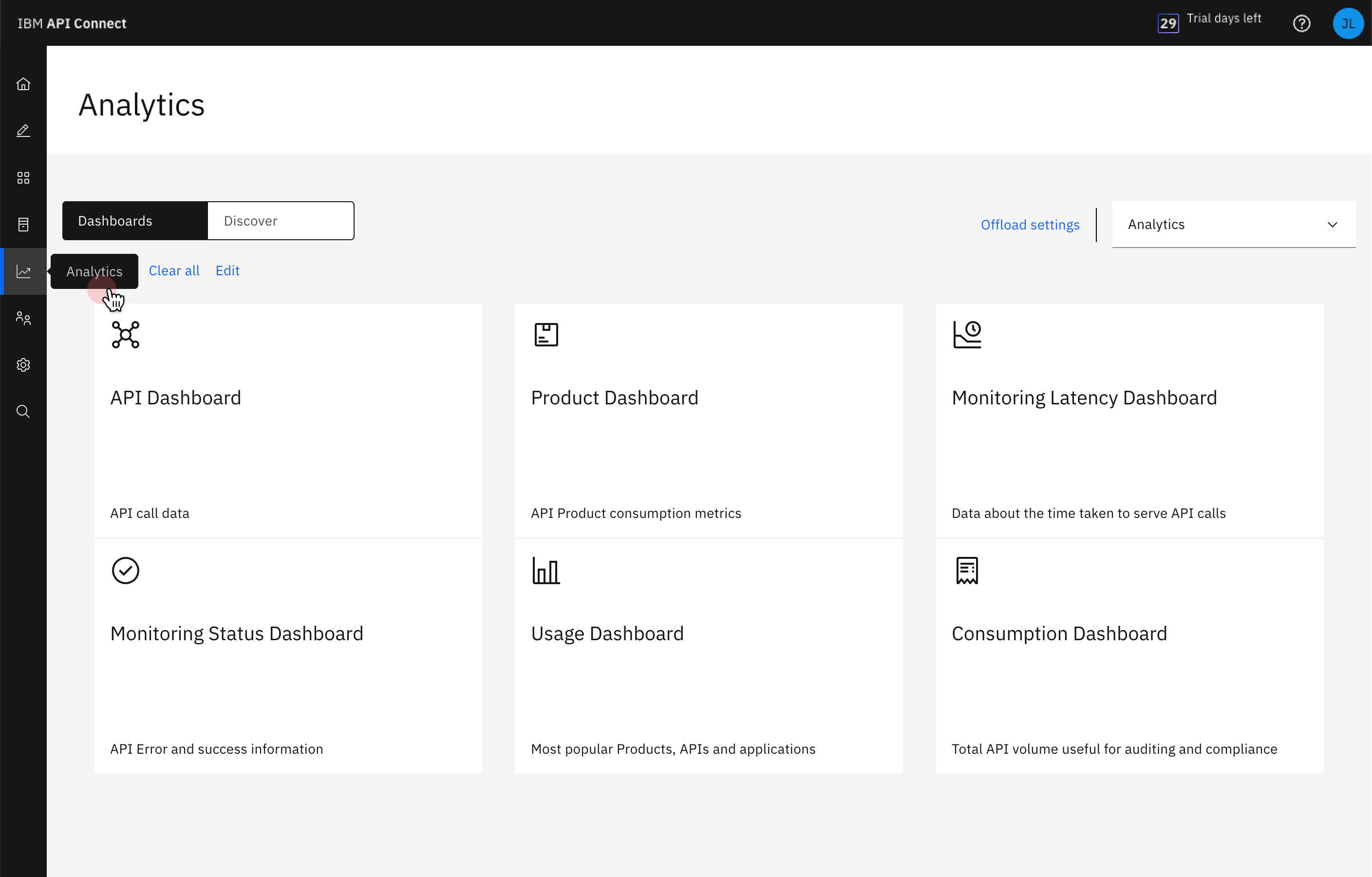Click the Search magnifier icon in the sidebar
This screenshot has width=1372, height=877.
tap(23, 411)
